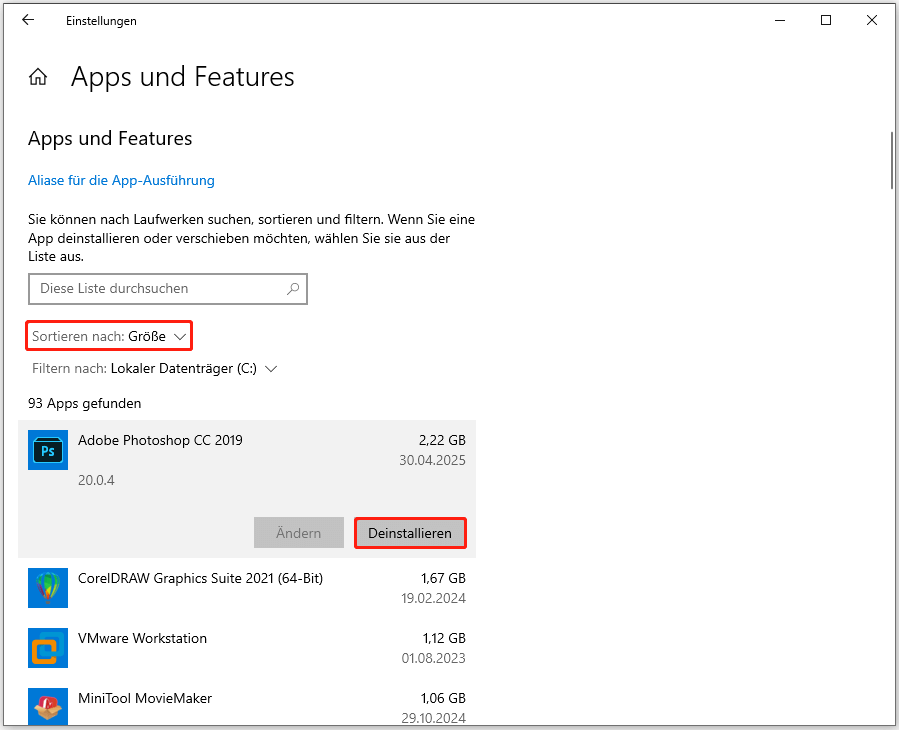The image size is (899, 730).
Task: Open the 'Filtern nach' drive dropdown
Action: pos(154,369)
